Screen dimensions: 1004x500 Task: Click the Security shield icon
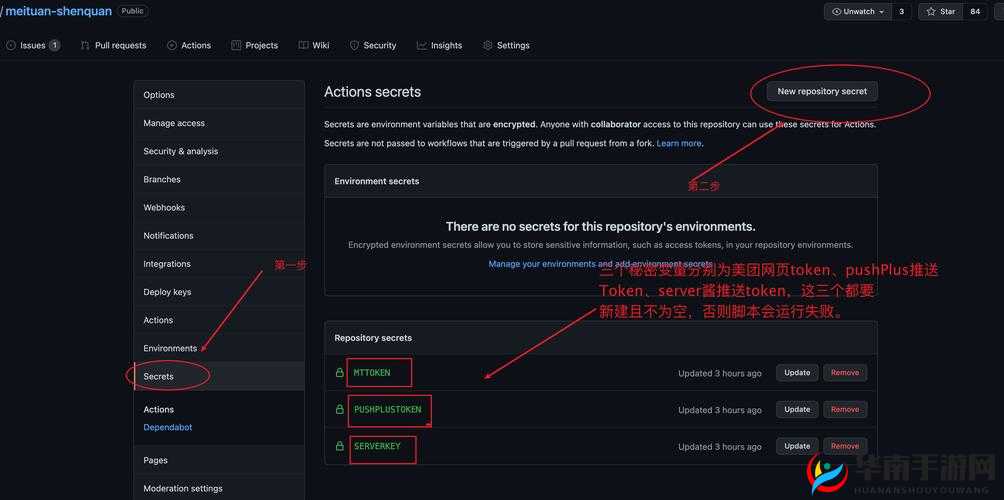coord(354,45)
